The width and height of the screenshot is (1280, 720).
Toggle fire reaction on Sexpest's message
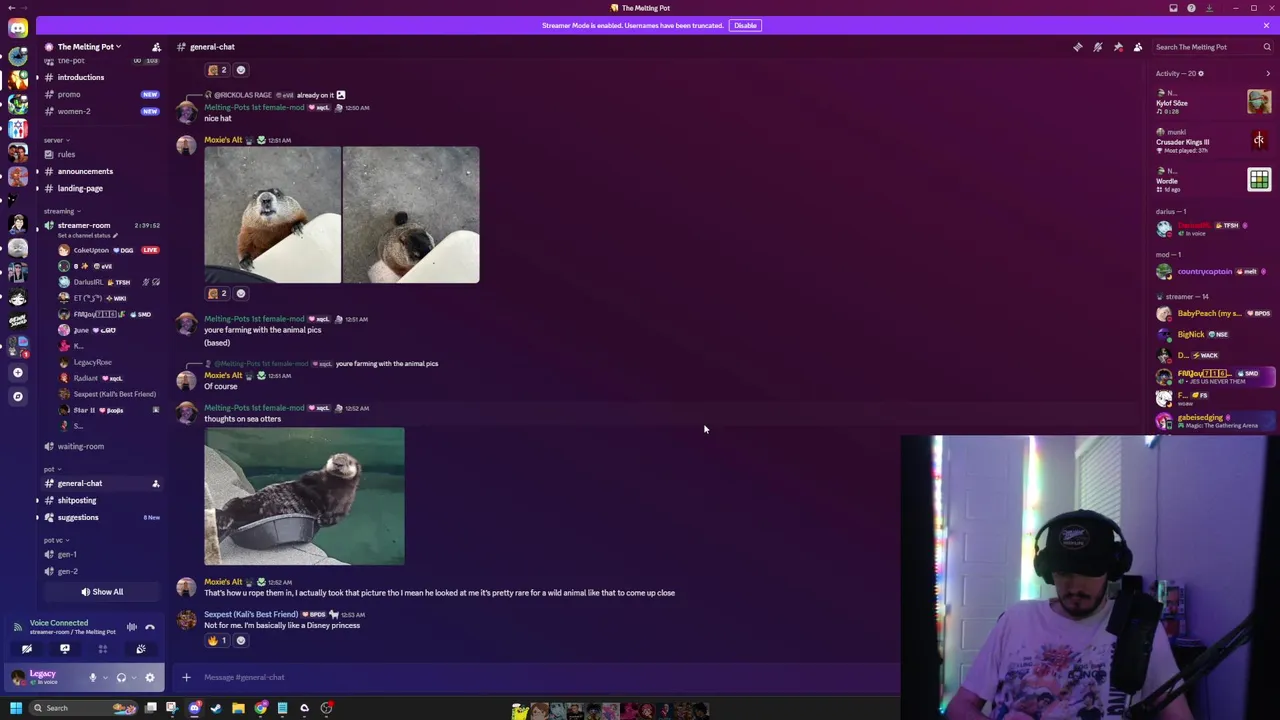click(x=217, y=640)
